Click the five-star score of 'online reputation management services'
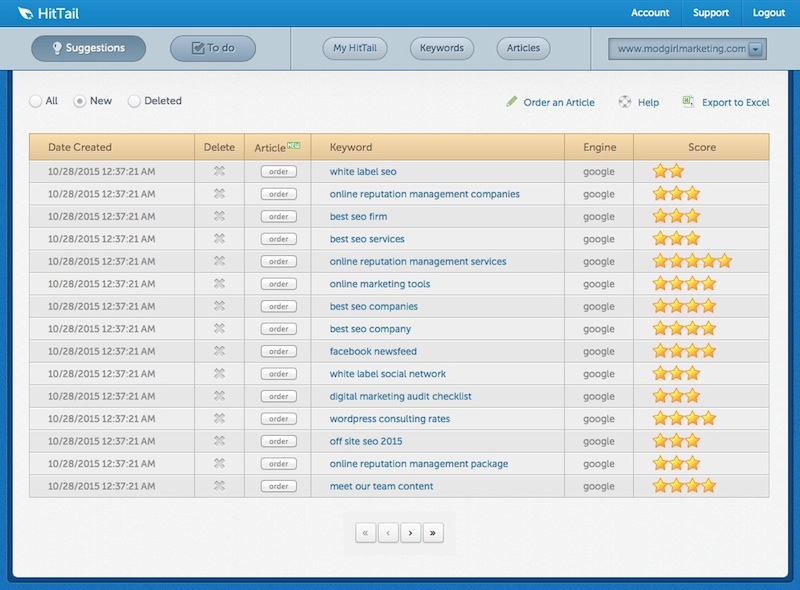 (692, 261)
